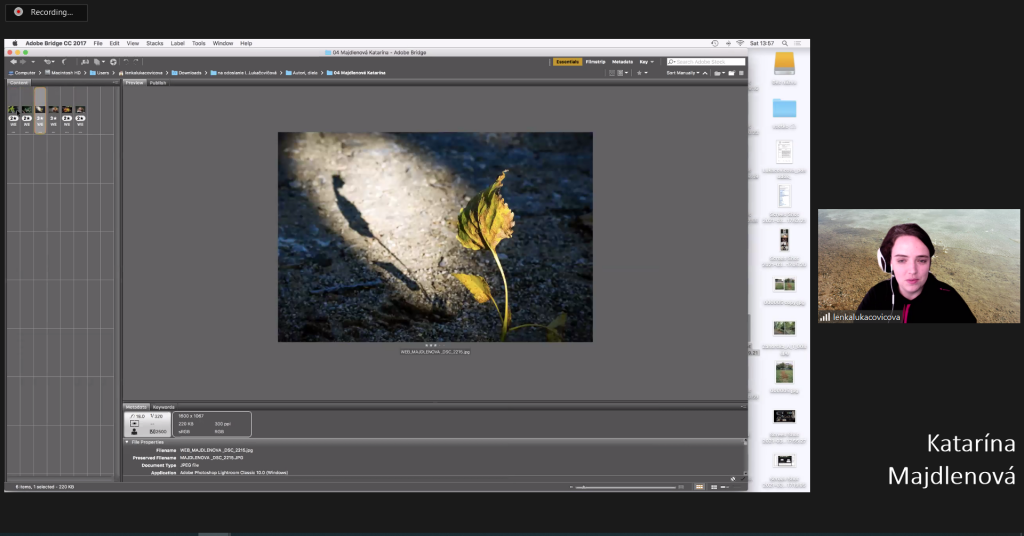Switch to the Filmstrip workspace
This screenshot has width=1024, height=536.
click(x=596, y=62)
